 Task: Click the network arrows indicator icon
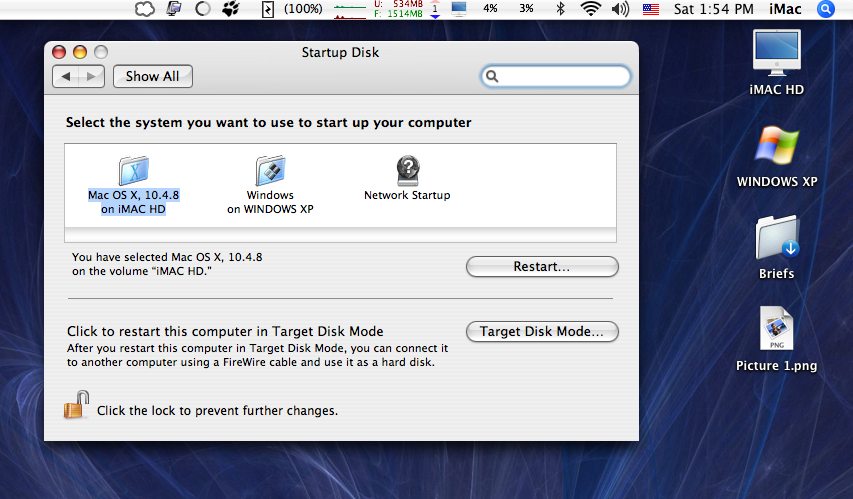[x=435, y=9]
